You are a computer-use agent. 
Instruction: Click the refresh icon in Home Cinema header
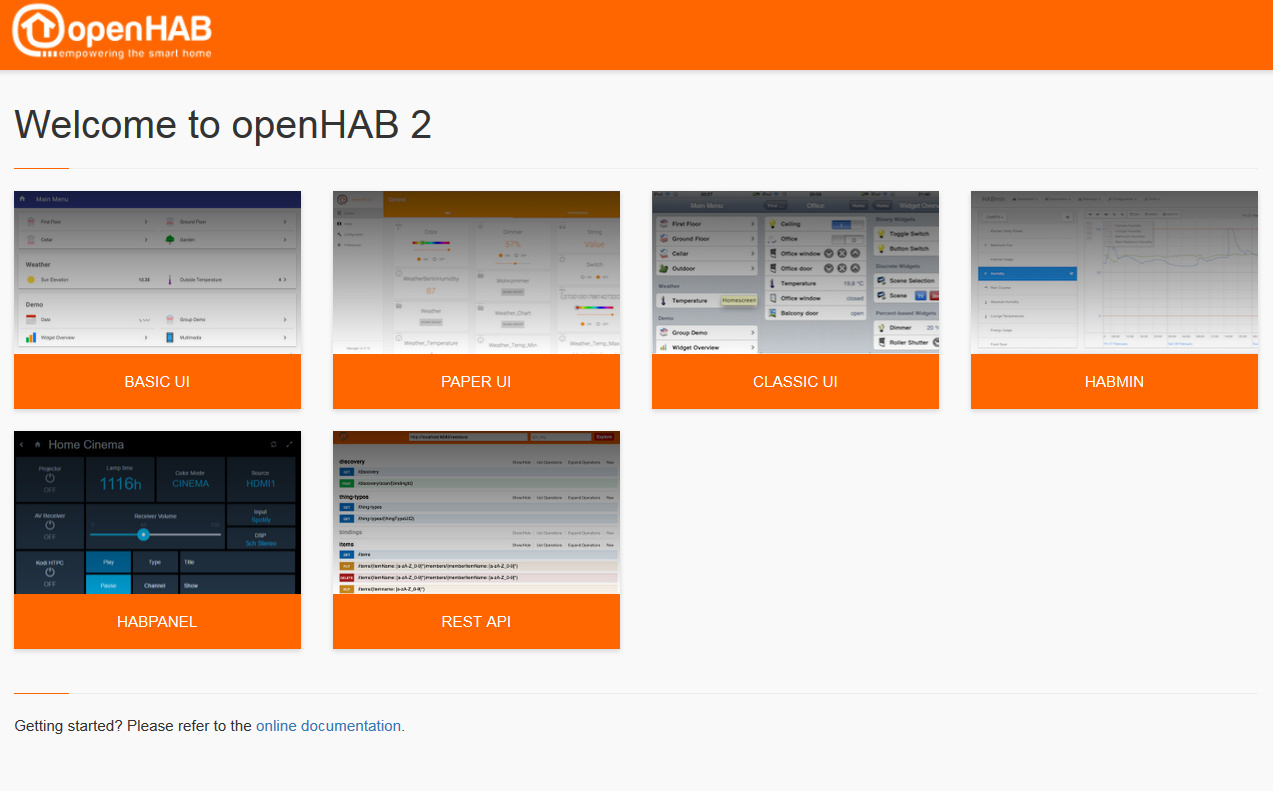point(273,444)
